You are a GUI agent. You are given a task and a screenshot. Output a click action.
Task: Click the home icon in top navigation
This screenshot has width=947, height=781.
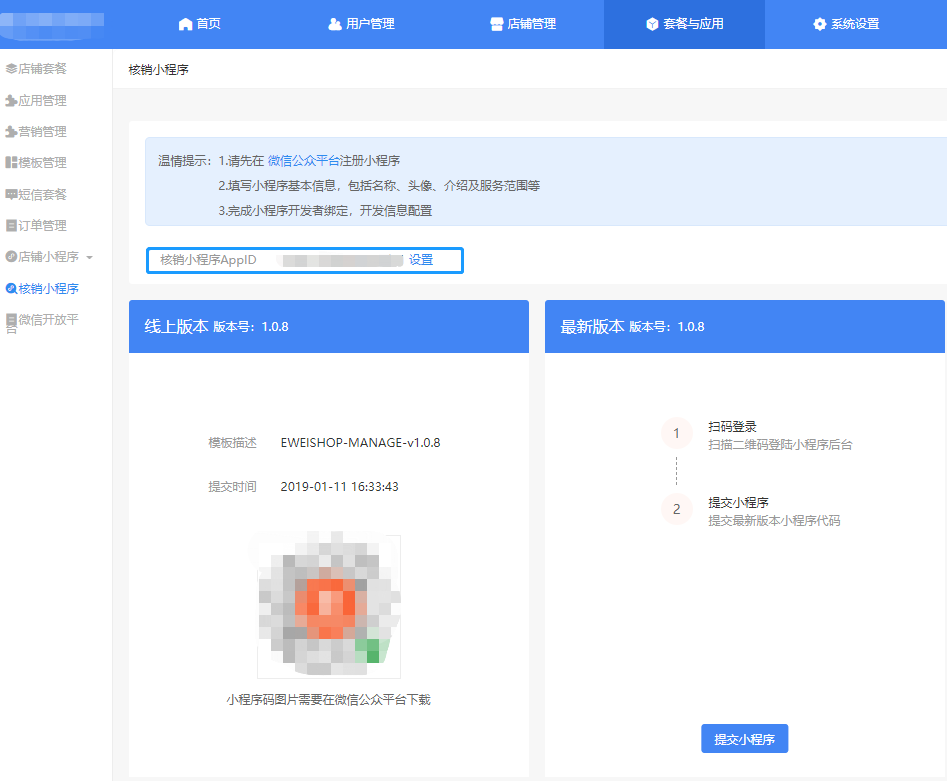(184, 24)
